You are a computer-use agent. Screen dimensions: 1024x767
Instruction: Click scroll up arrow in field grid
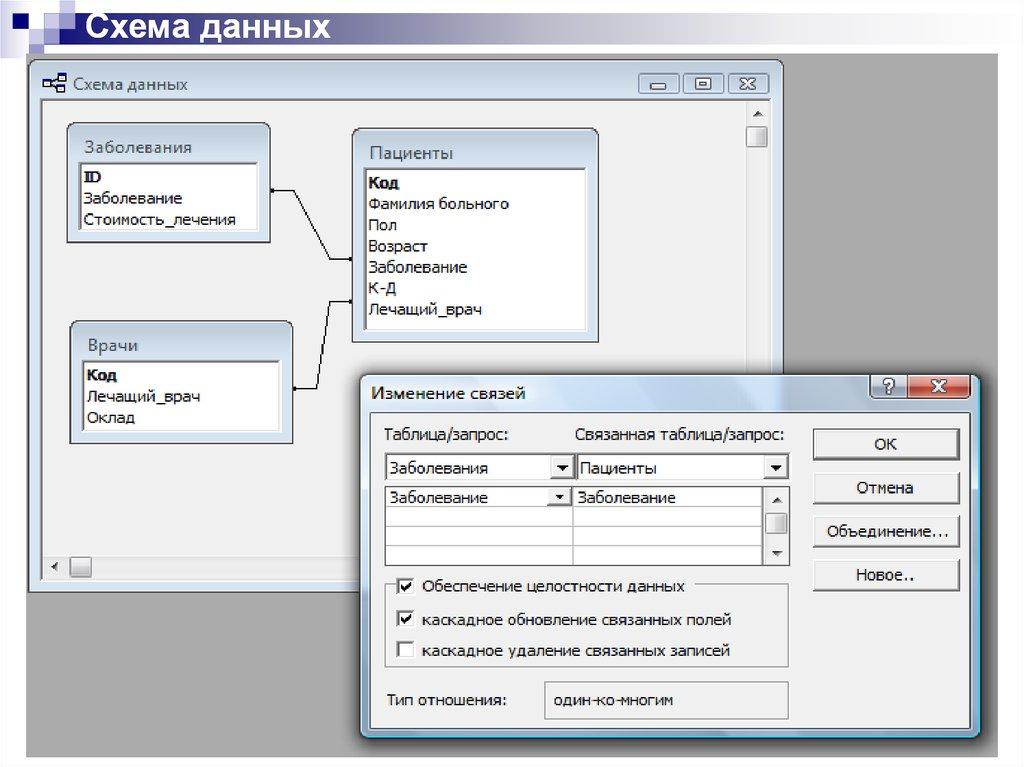776,497
